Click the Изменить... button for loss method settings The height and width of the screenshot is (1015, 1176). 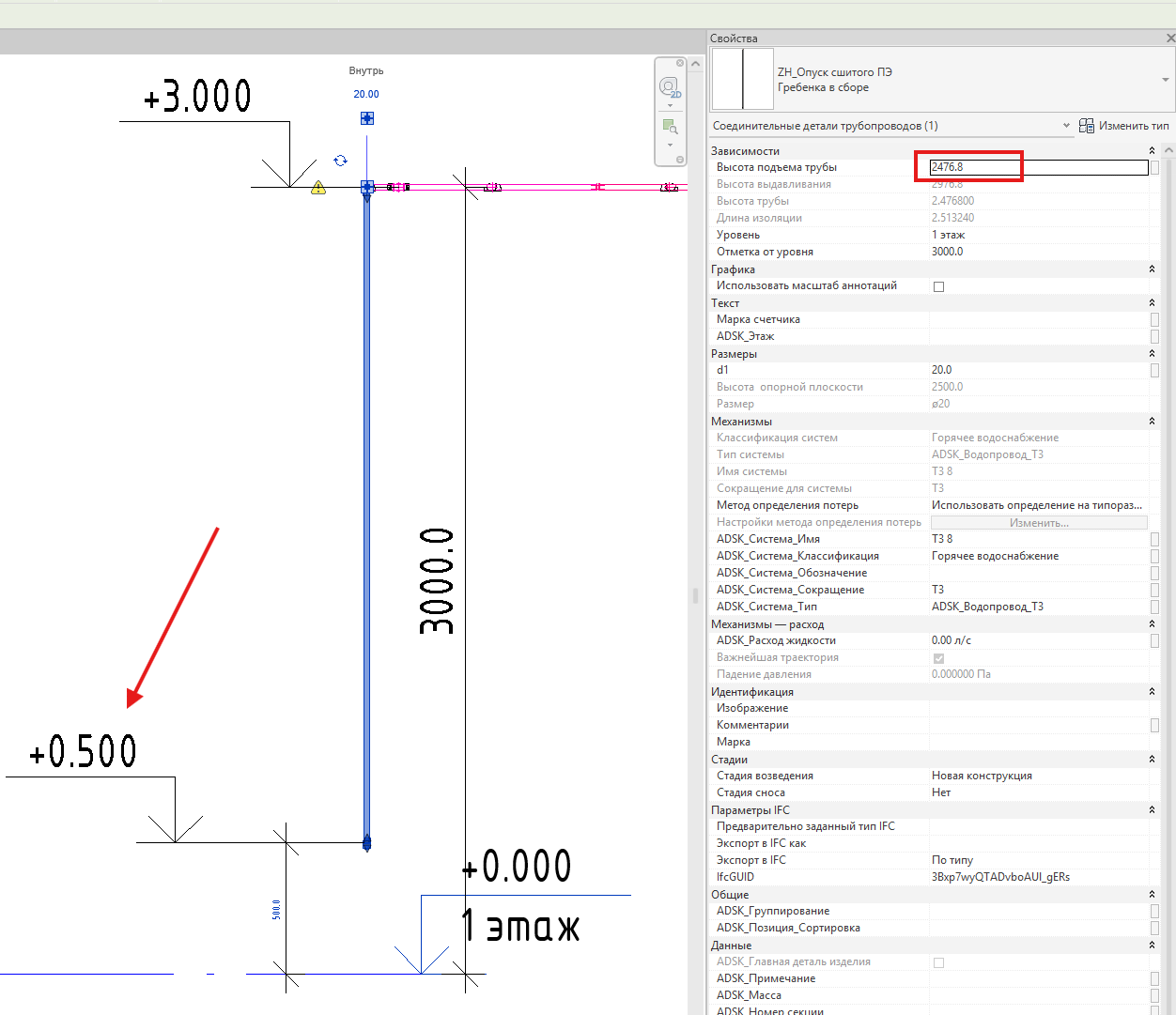coord(1039,523)
